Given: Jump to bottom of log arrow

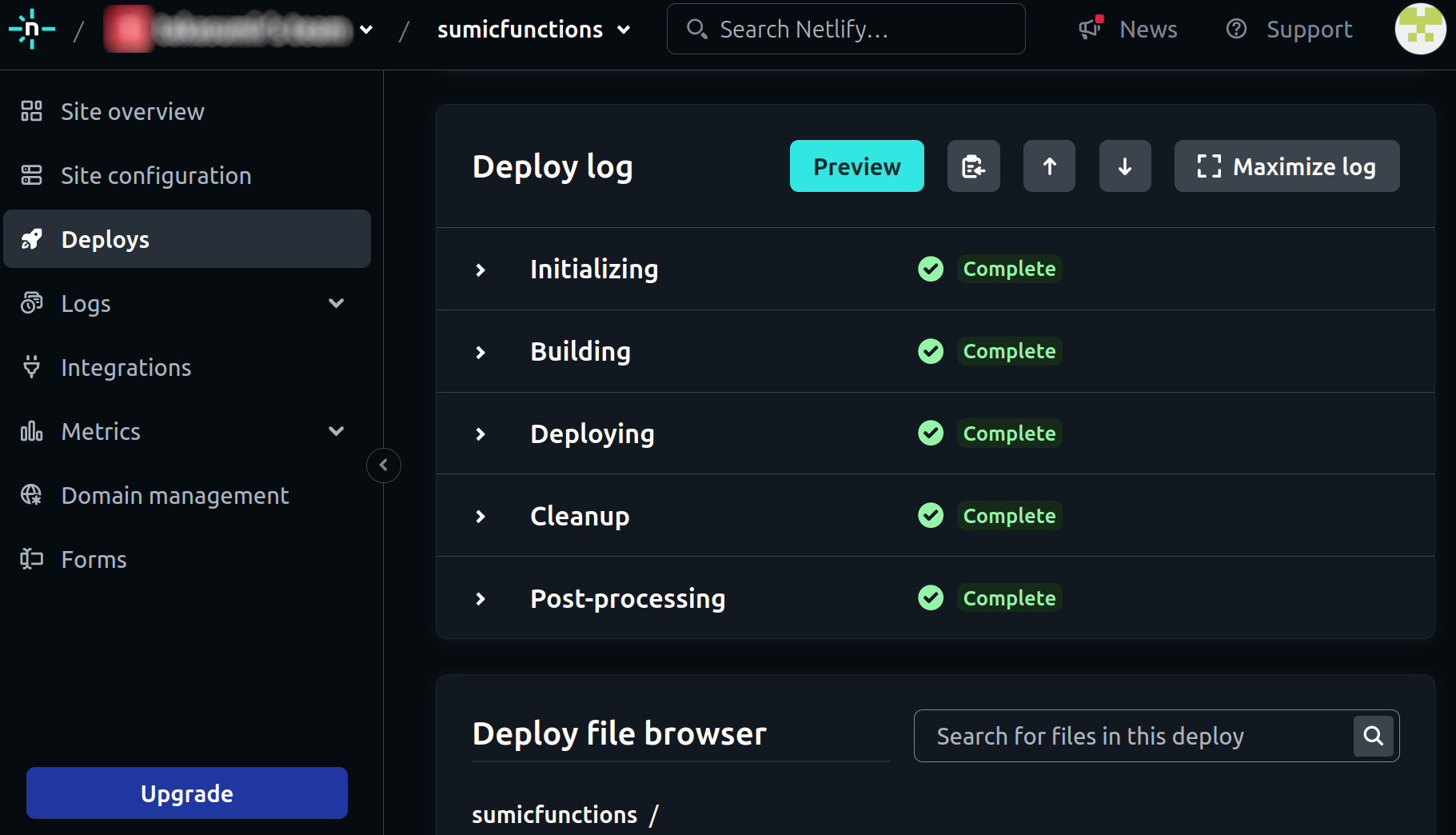Looking at the screenshot, I should [x=1125, y=166].
